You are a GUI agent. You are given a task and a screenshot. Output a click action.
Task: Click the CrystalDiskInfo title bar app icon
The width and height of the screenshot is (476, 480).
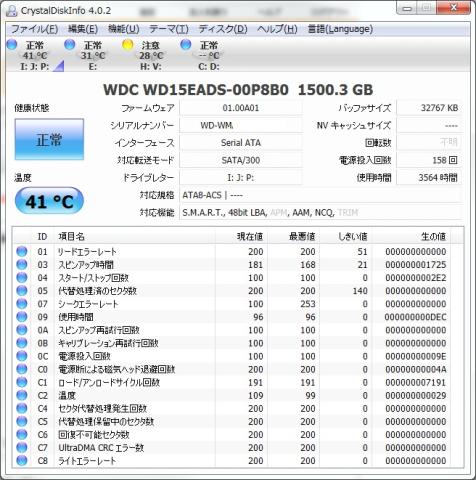[x=12, y=11]
